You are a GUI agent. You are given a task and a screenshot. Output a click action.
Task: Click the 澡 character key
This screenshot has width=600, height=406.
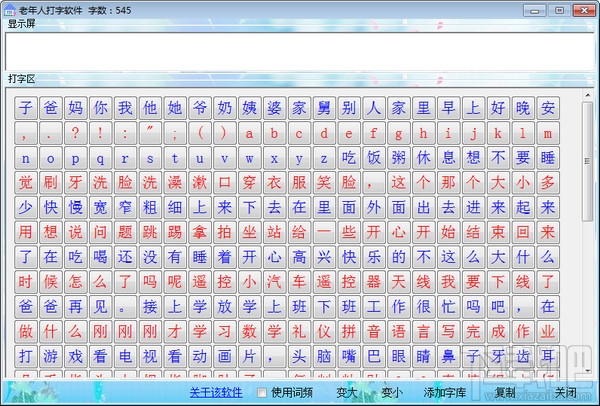175,183
